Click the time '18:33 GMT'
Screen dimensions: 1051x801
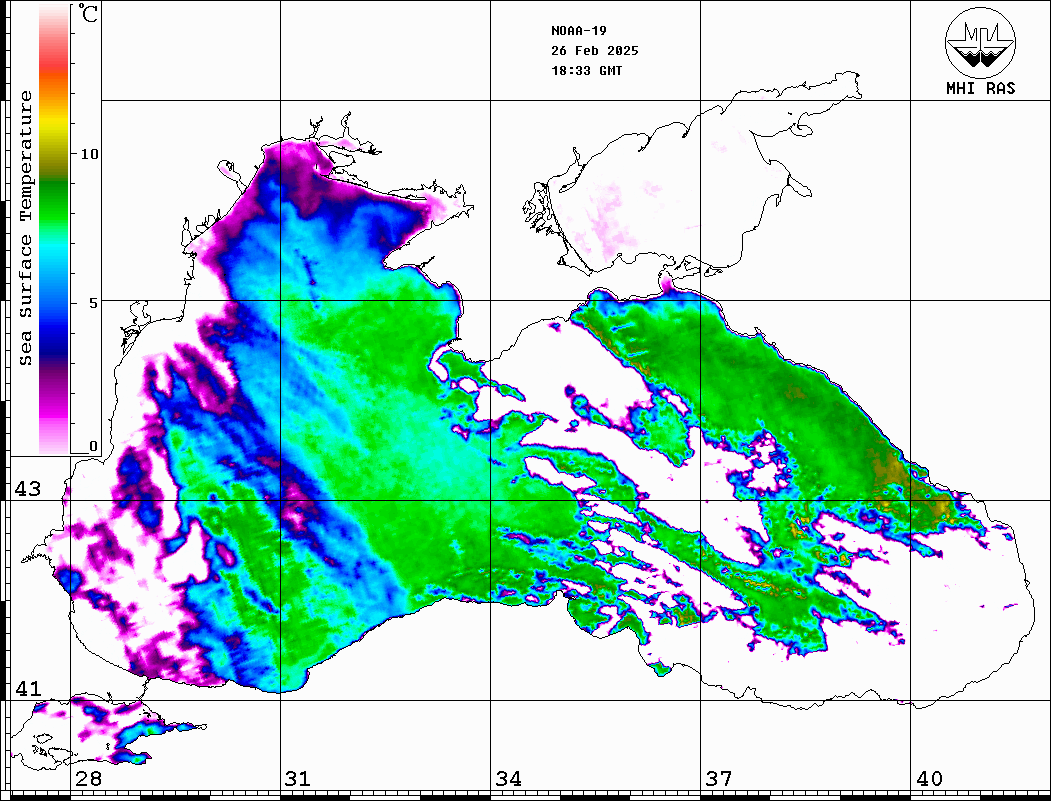coord(586,70)
